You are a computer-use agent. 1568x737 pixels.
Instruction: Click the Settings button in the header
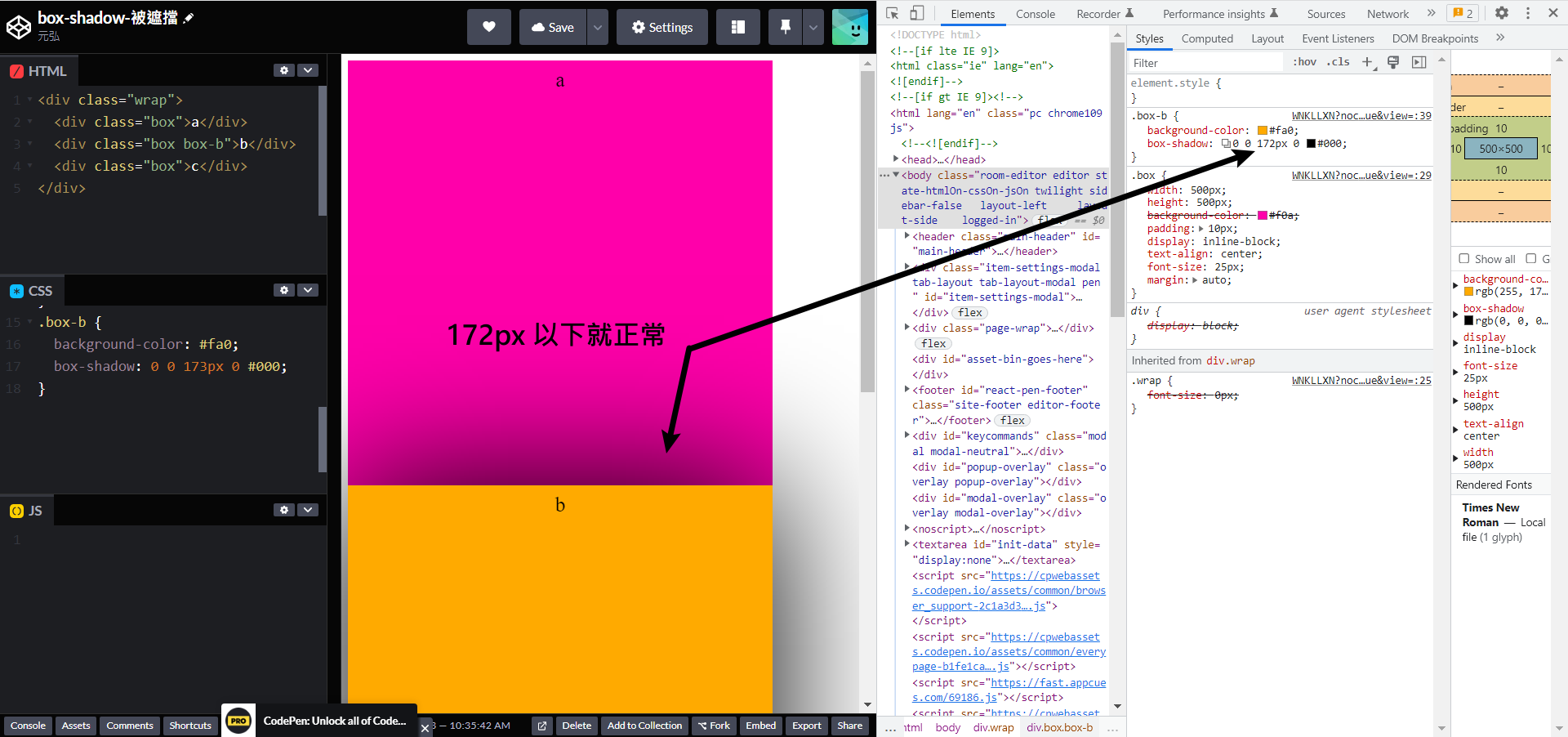tap(661, 27)
